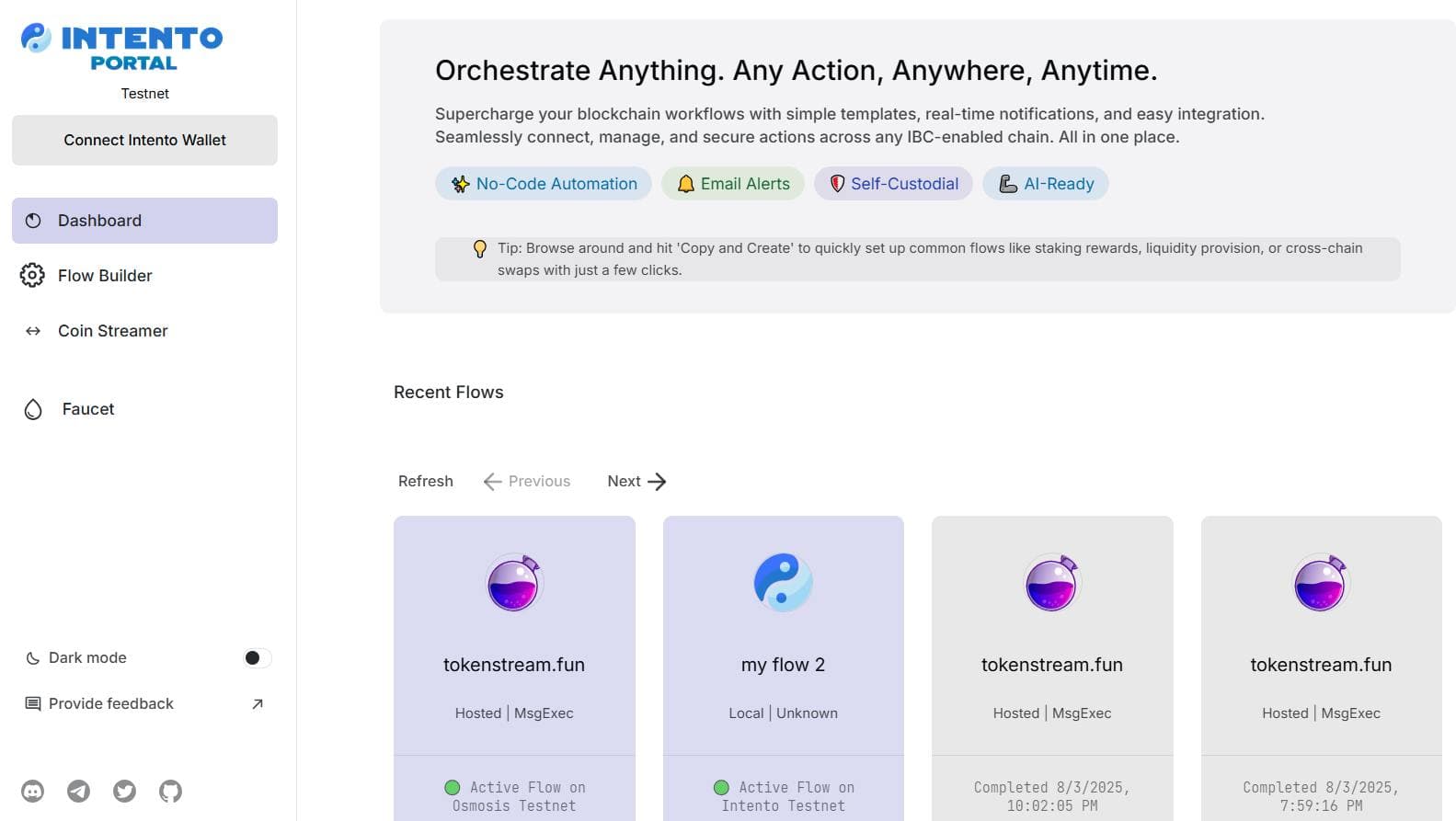Open the Provide feedback external link
The width and height of the screenshot is (1456, 821).
[144, 703]
